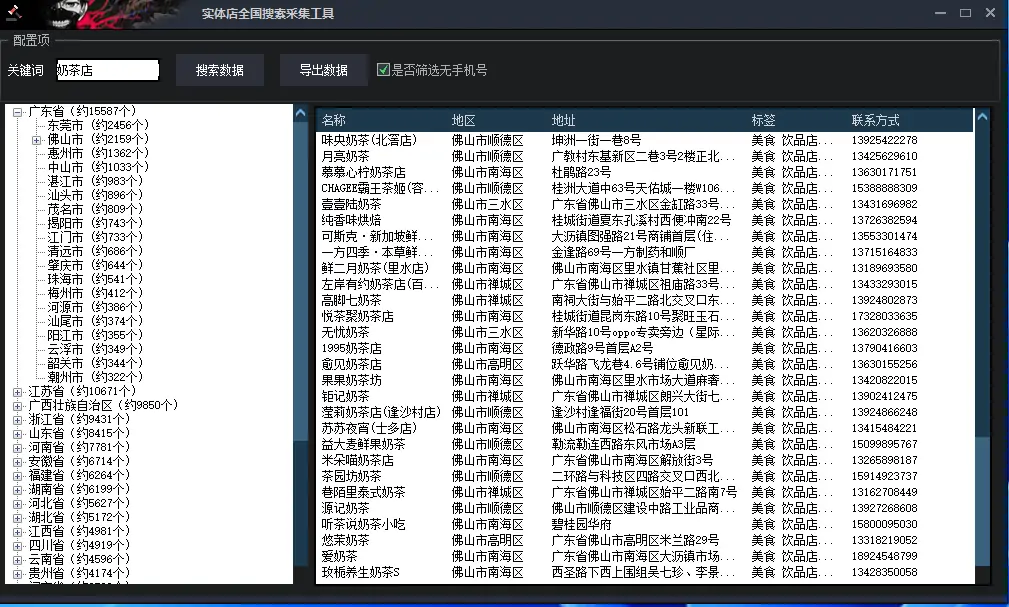
Task: Click address 杜鹃路23号
Action: click(581, 173)
